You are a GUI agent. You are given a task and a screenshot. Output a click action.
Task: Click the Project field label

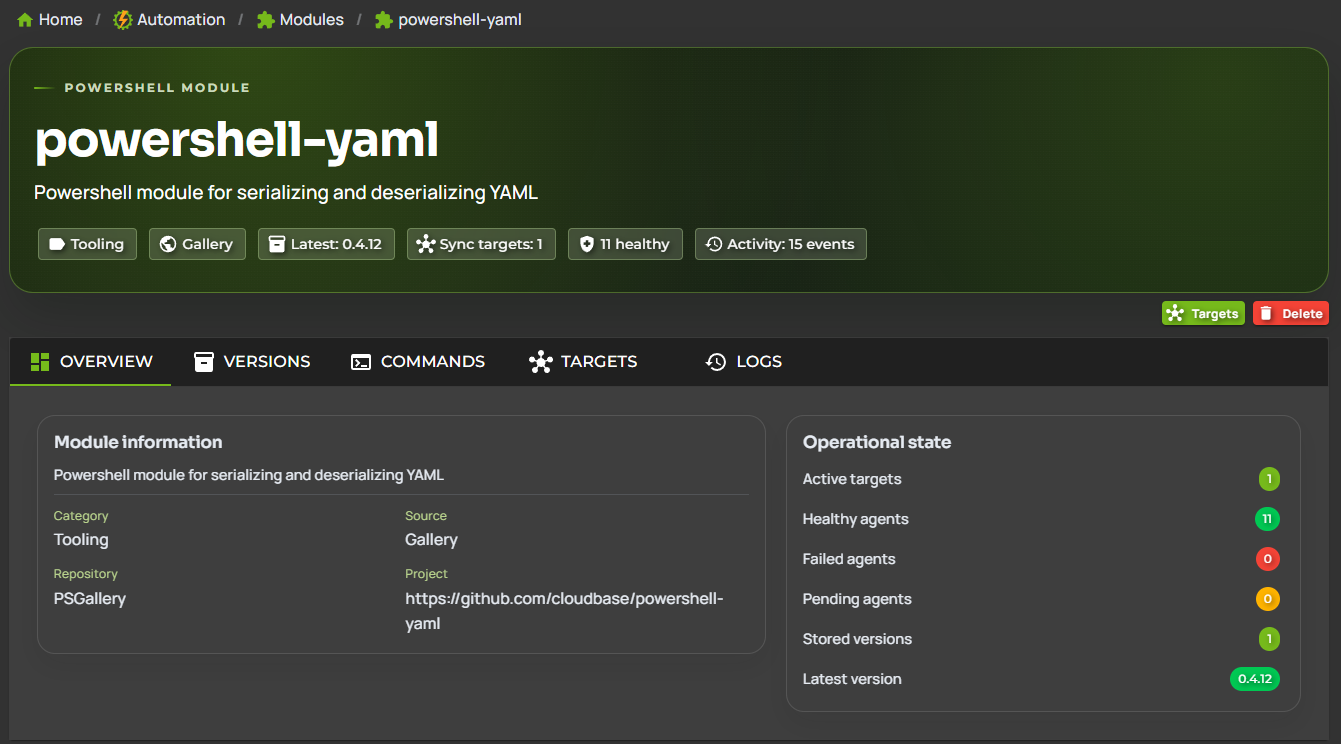426,574
